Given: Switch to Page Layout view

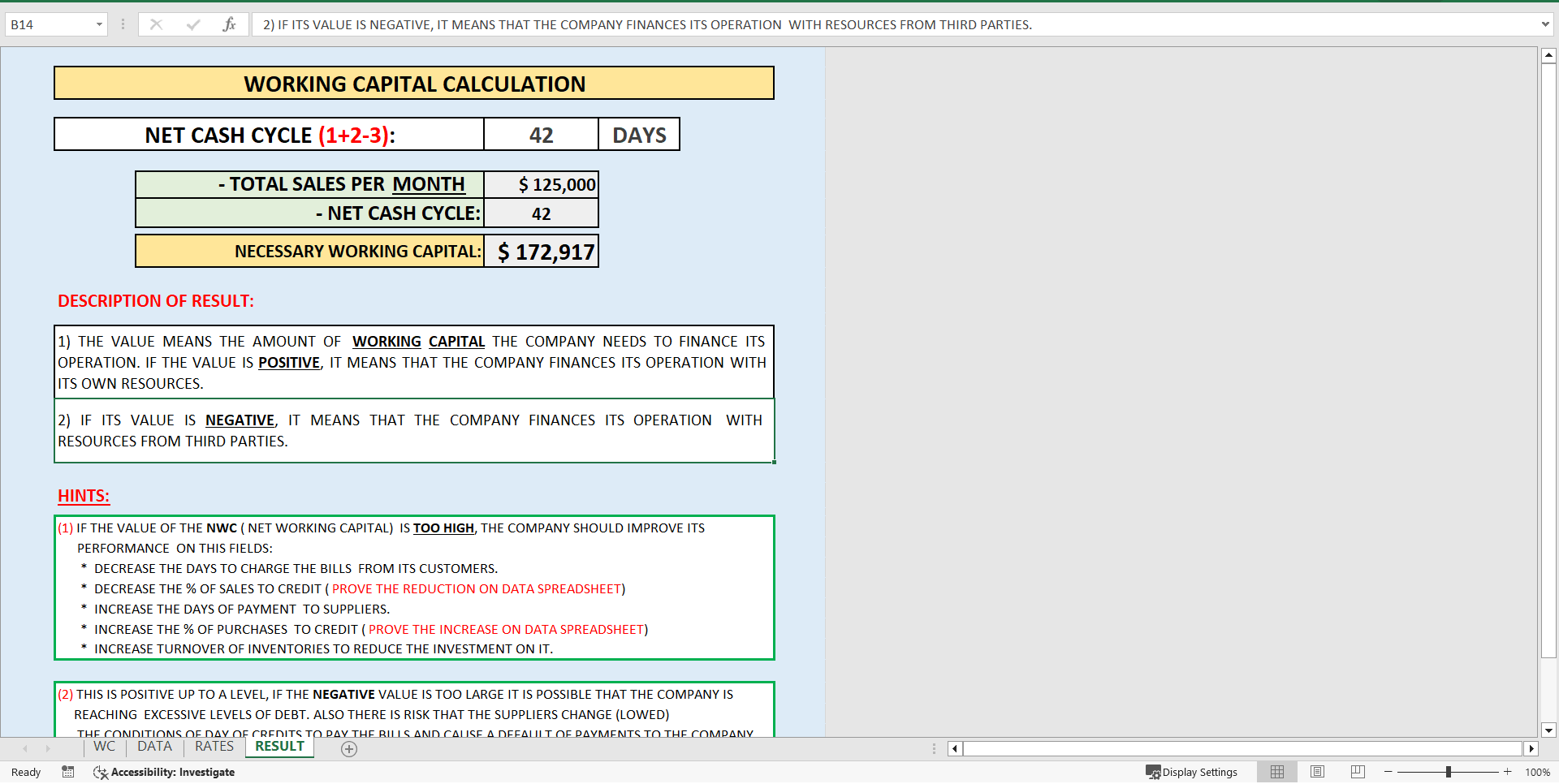Looking at the screenshot, I should tap(1317, 772).
